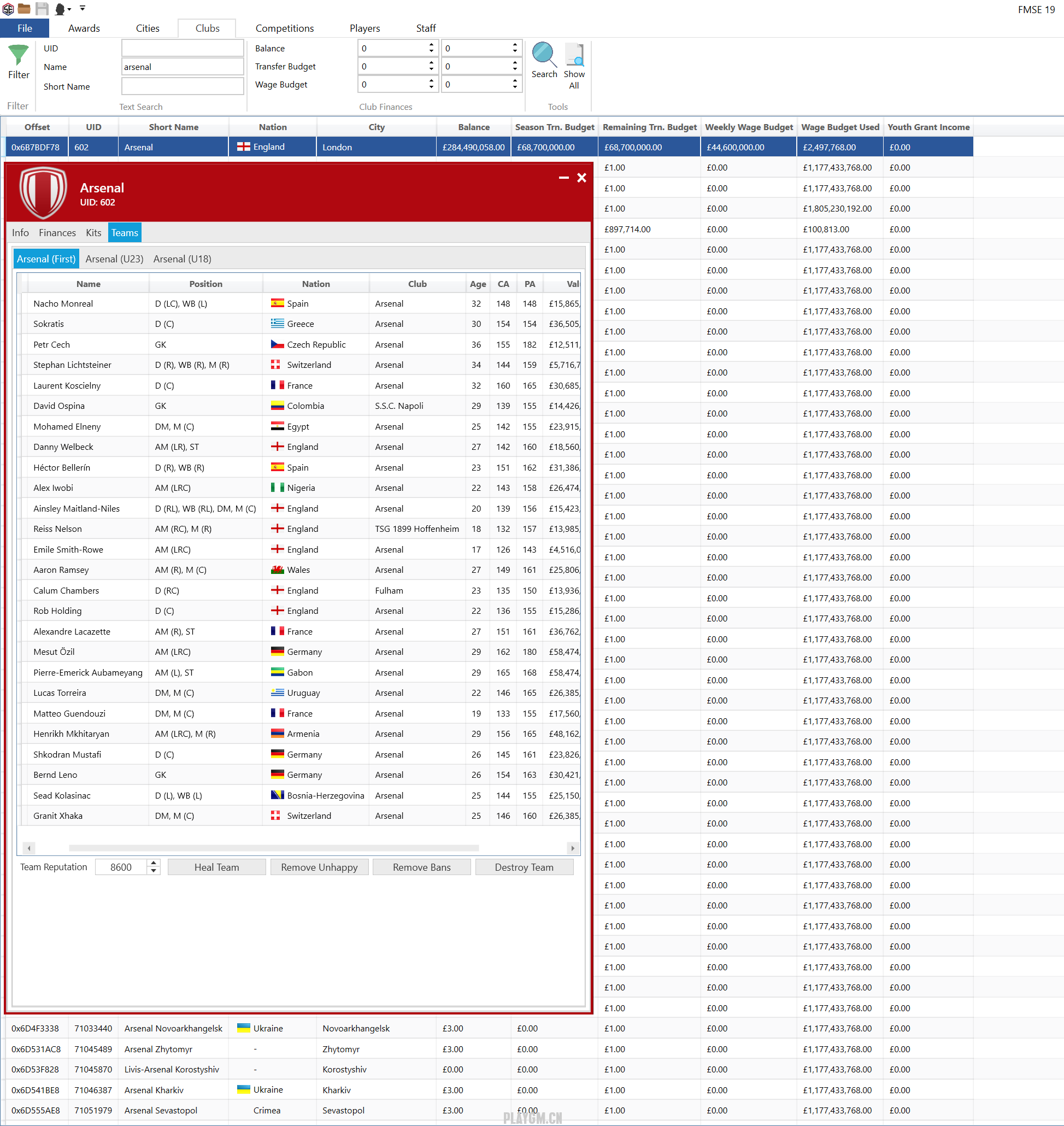Select the Arsenal (U23) team tab

(x=115, y=259)
